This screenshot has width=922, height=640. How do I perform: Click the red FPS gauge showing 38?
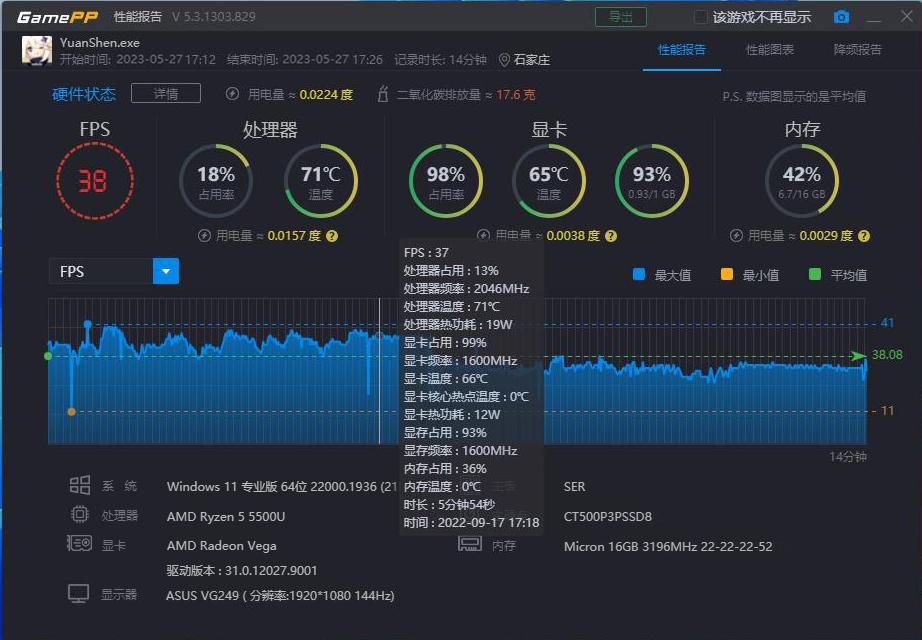[95, 178]
